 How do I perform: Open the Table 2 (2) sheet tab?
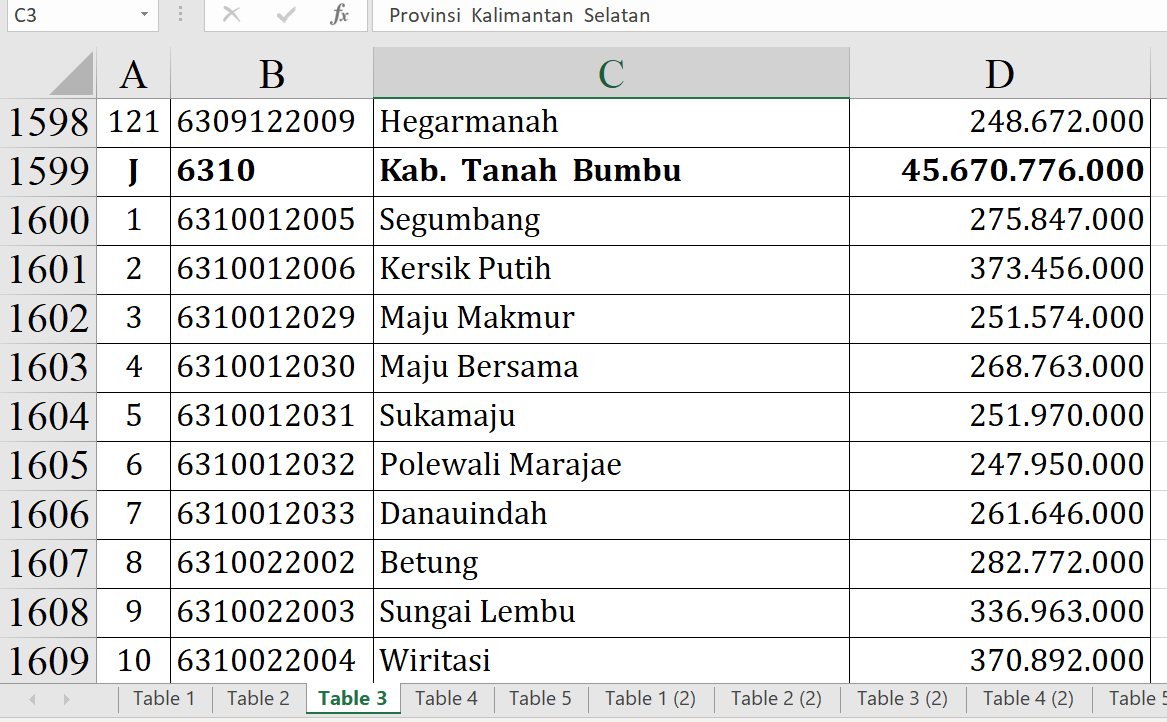point(776,698)
